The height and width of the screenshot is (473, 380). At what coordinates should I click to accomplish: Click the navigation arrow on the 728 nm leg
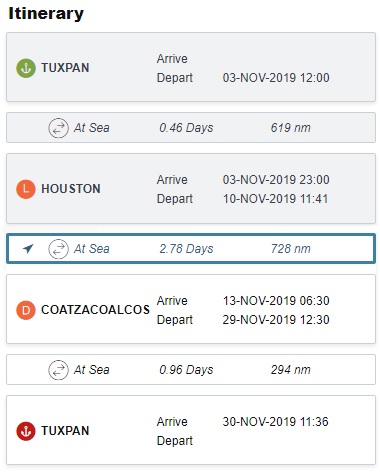28,248
